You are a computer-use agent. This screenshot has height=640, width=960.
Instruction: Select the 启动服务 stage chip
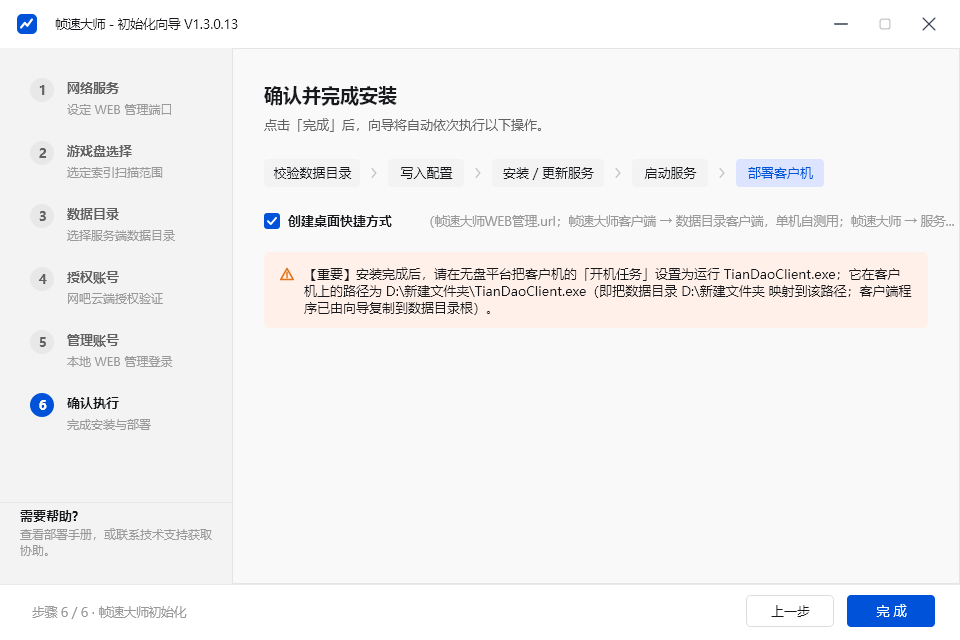[670, 173]
